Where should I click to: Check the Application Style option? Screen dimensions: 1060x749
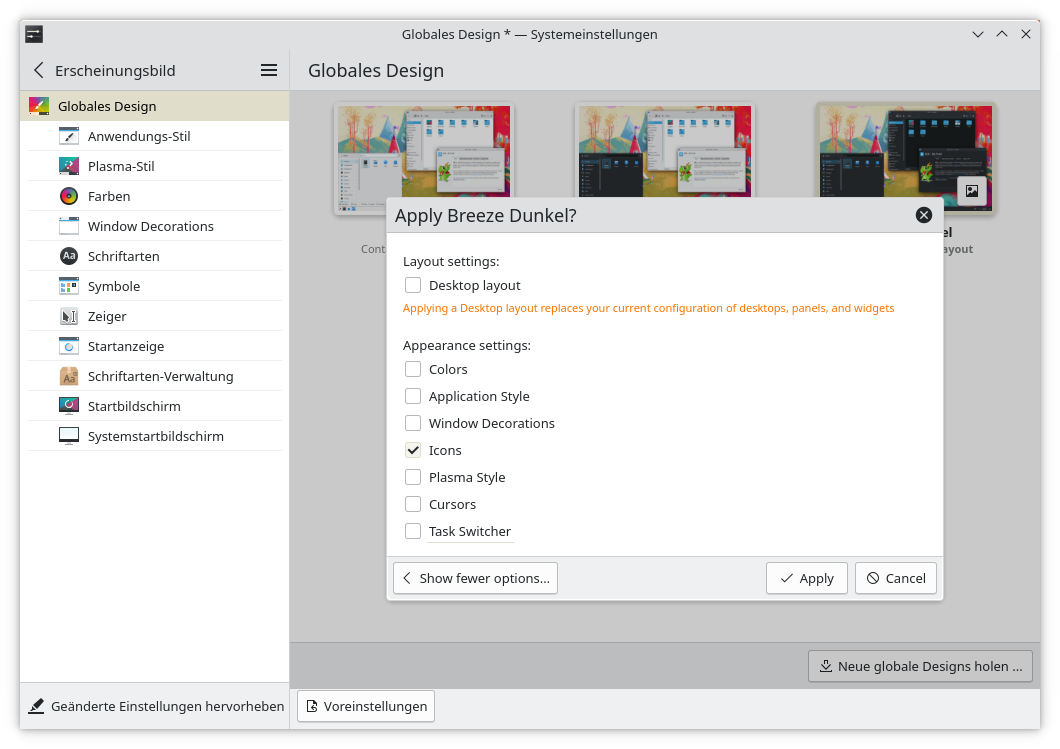pos(413,396)
